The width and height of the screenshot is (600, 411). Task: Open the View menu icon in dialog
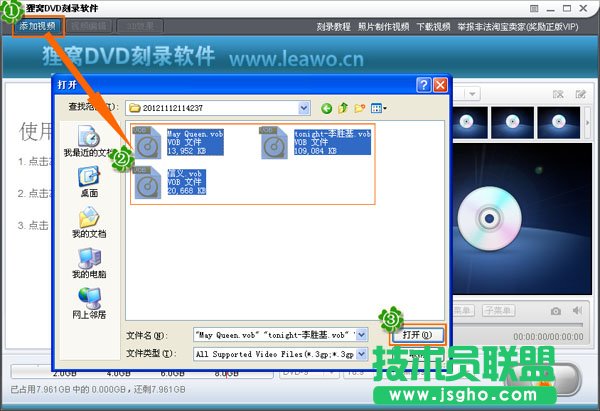[379, 107]
